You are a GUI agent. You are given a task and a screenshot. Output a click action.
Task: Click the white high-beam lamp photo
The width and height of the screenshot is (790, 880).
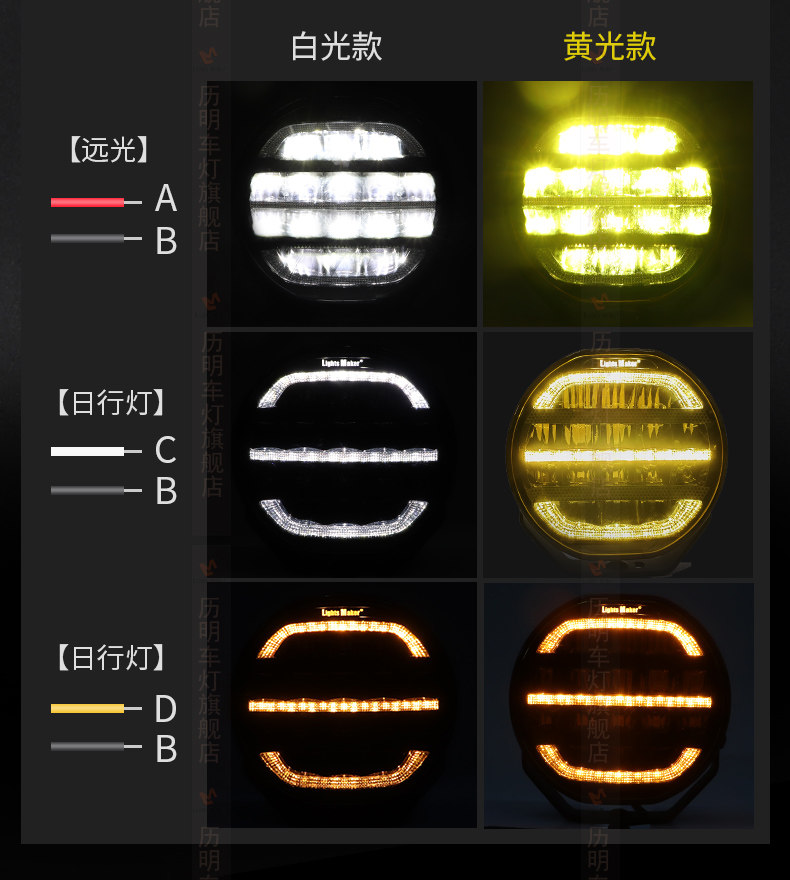click(x=342, y=204)
